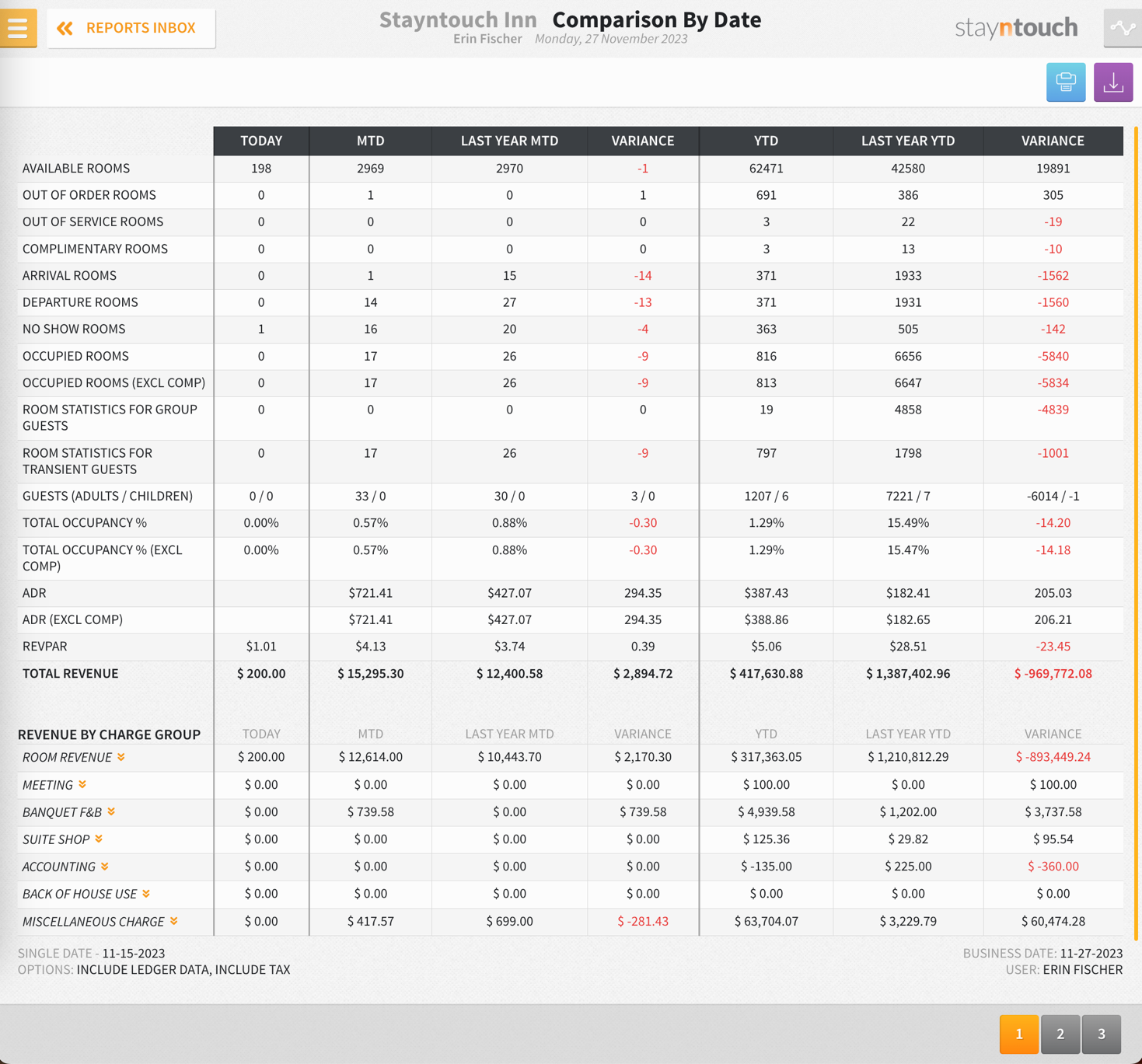This screenshot has width=1142, height=1064.
Task: Click user name ERIN FISCHER in footer
Action: tap(1083, 970)
